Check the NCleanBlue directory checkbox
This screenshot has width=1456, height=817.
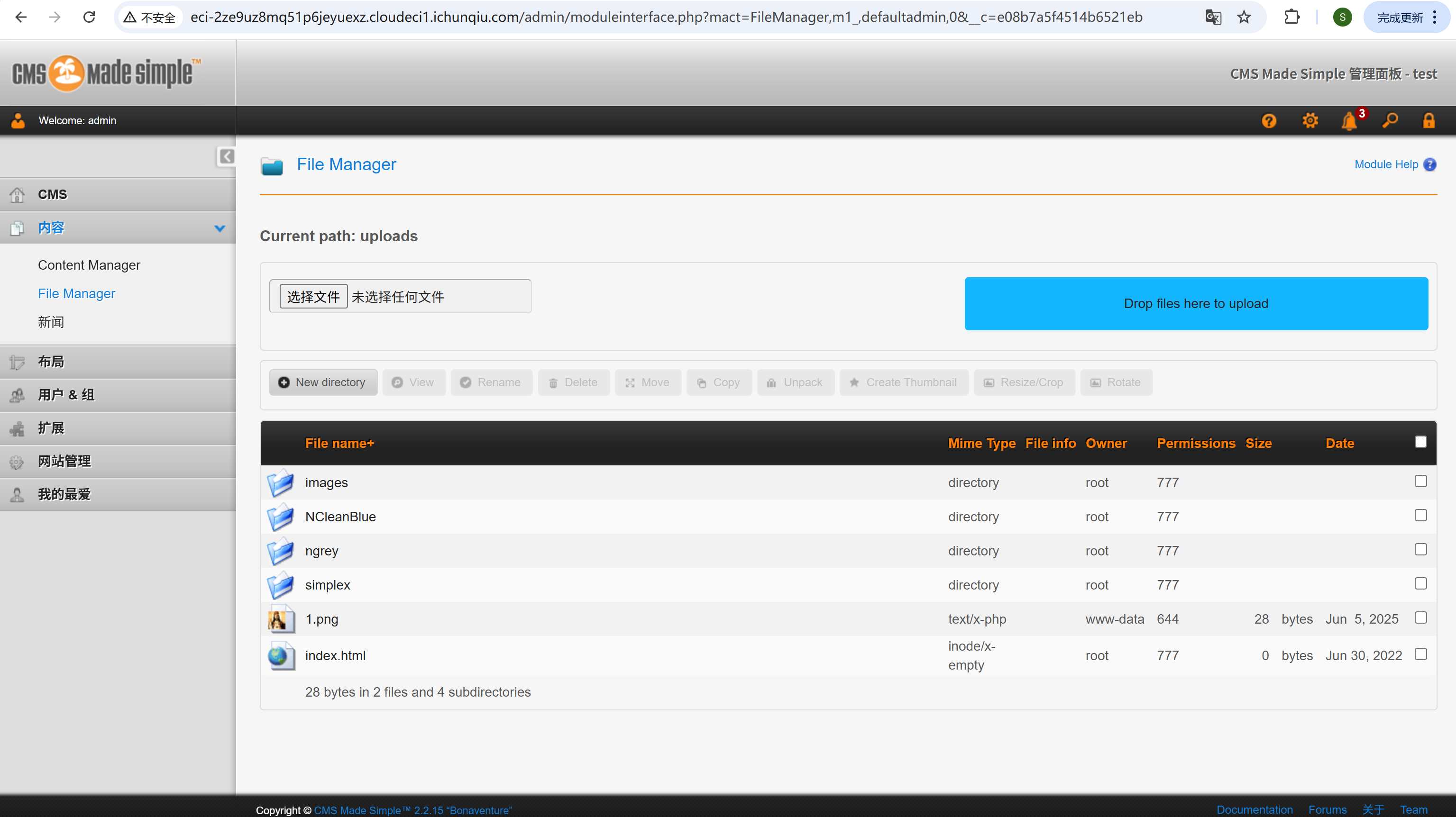(x=1420, y=515)
